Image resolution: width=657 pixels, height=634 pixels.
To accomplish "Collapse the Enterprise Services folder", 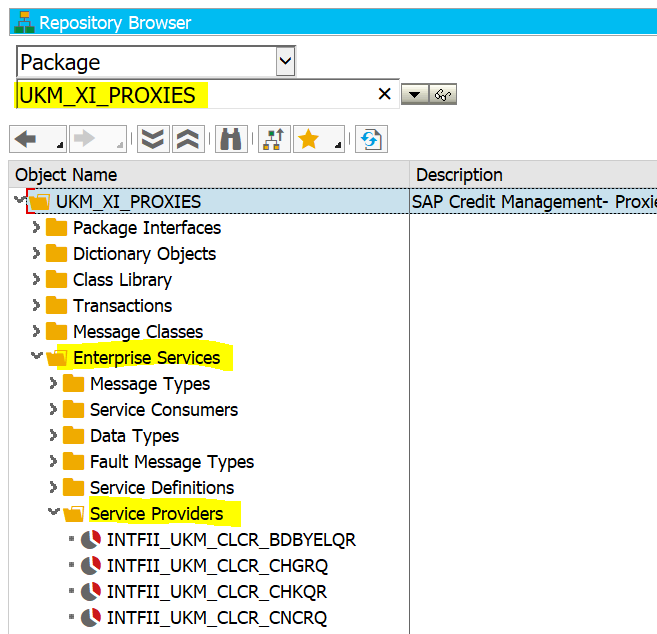I will 37,356.
